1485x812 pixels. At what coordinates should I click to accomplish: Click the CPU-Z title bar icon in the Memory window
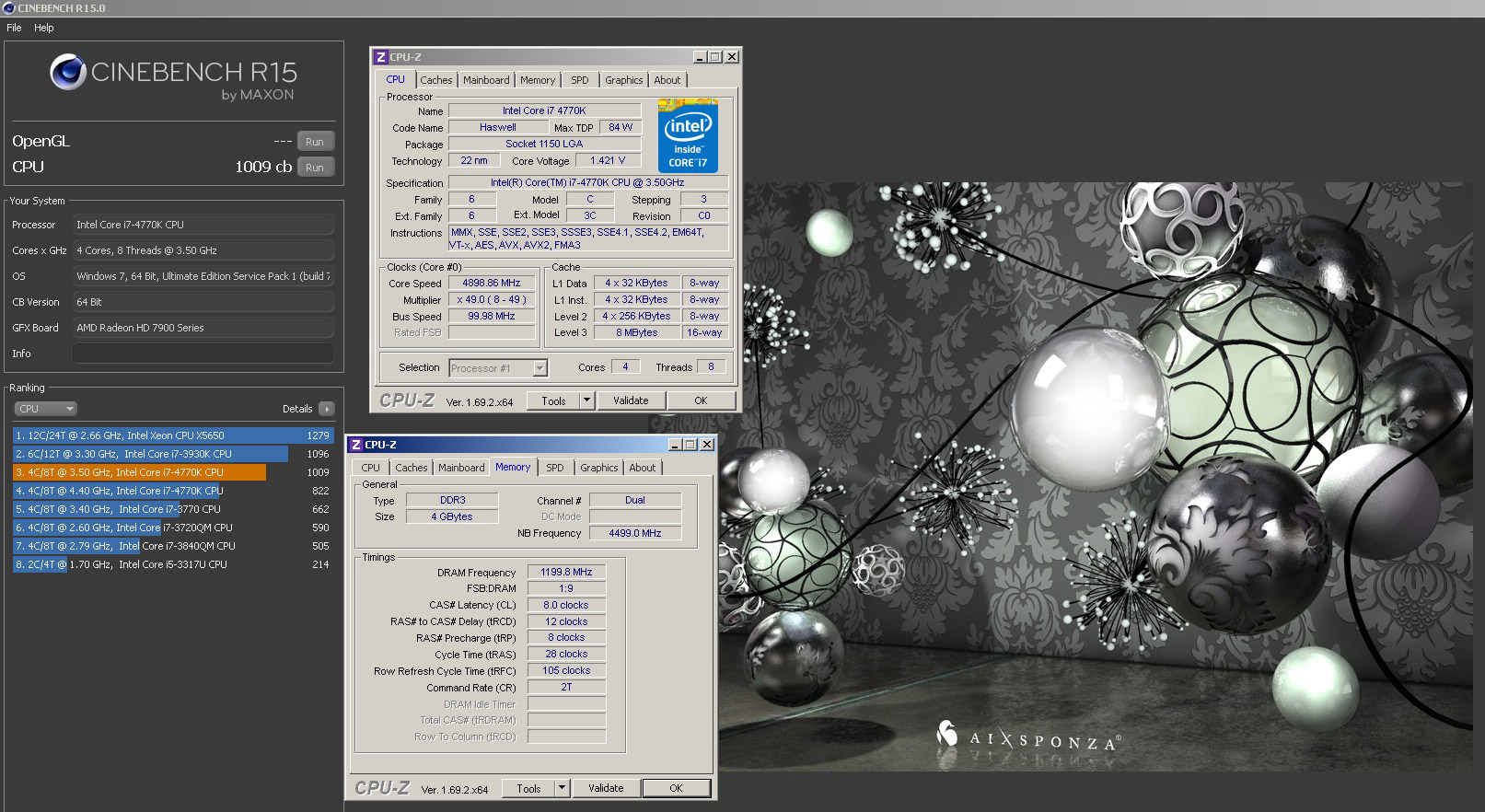click(355, 445)
